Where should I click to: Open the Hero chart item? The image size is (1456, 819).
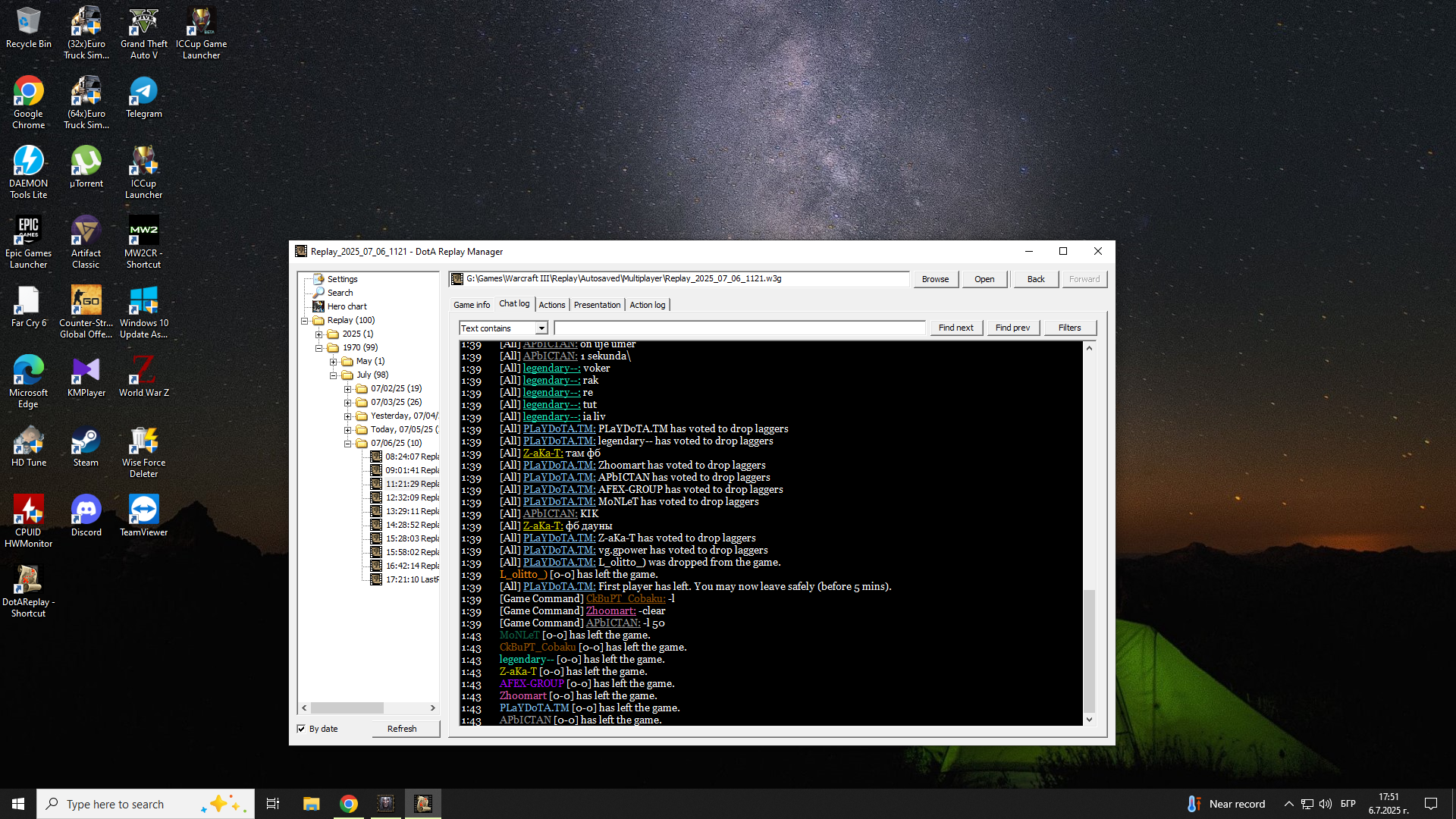click(347, 306)
